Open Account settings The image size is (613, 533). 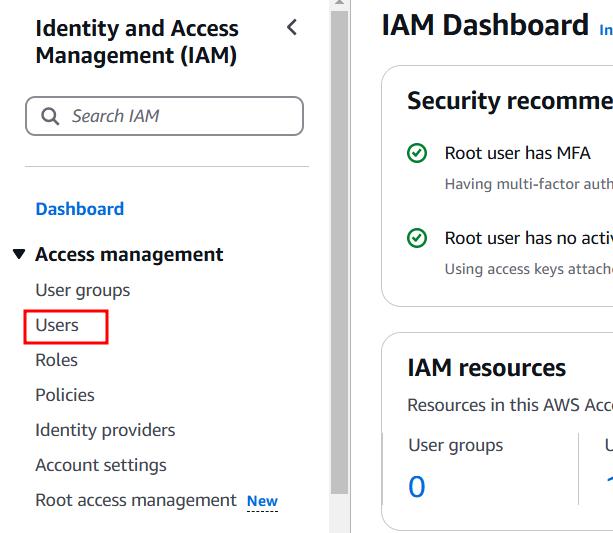101,465
